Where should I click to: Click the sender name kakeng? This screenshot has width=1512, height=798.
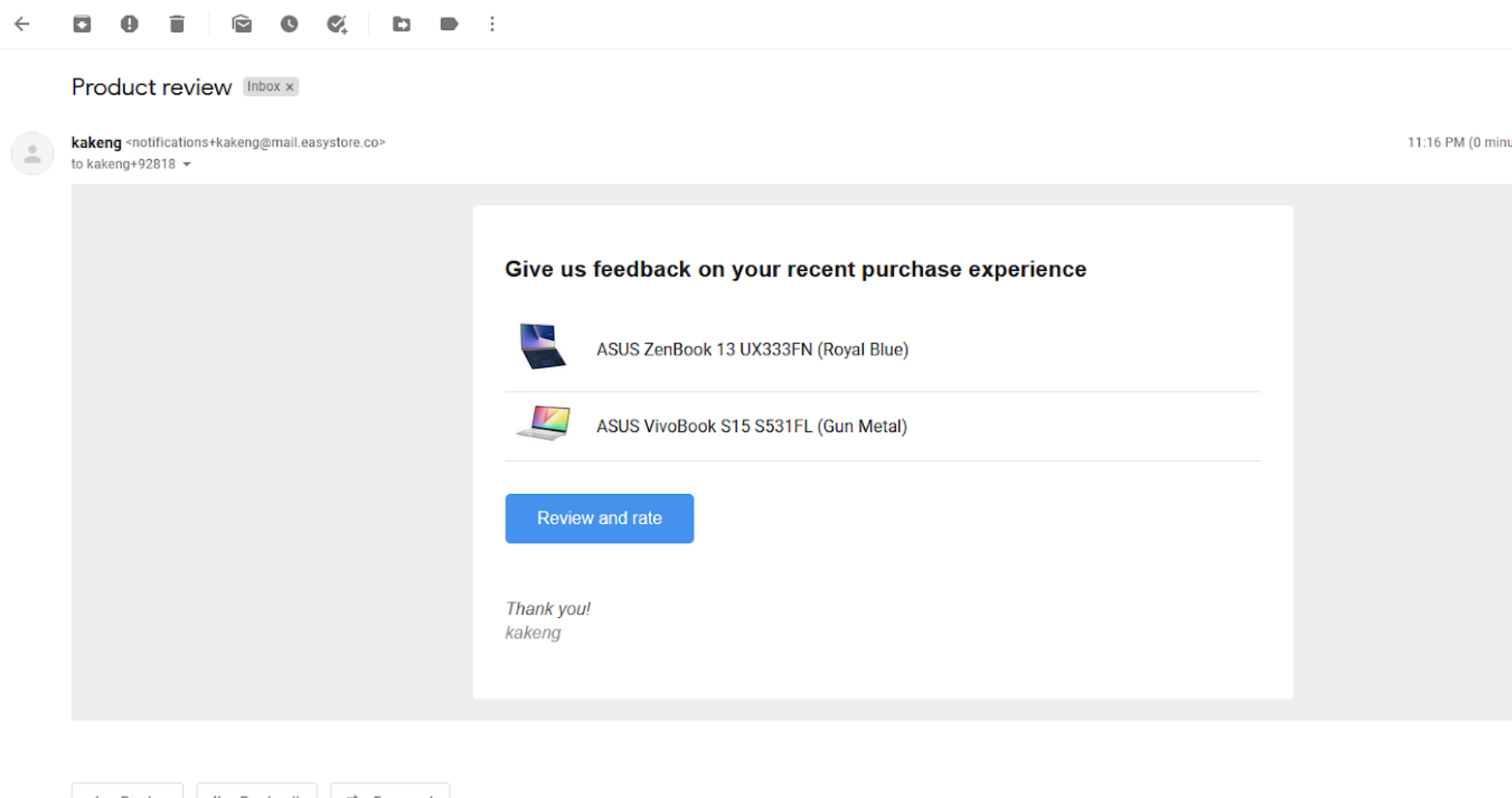[96, 143]
